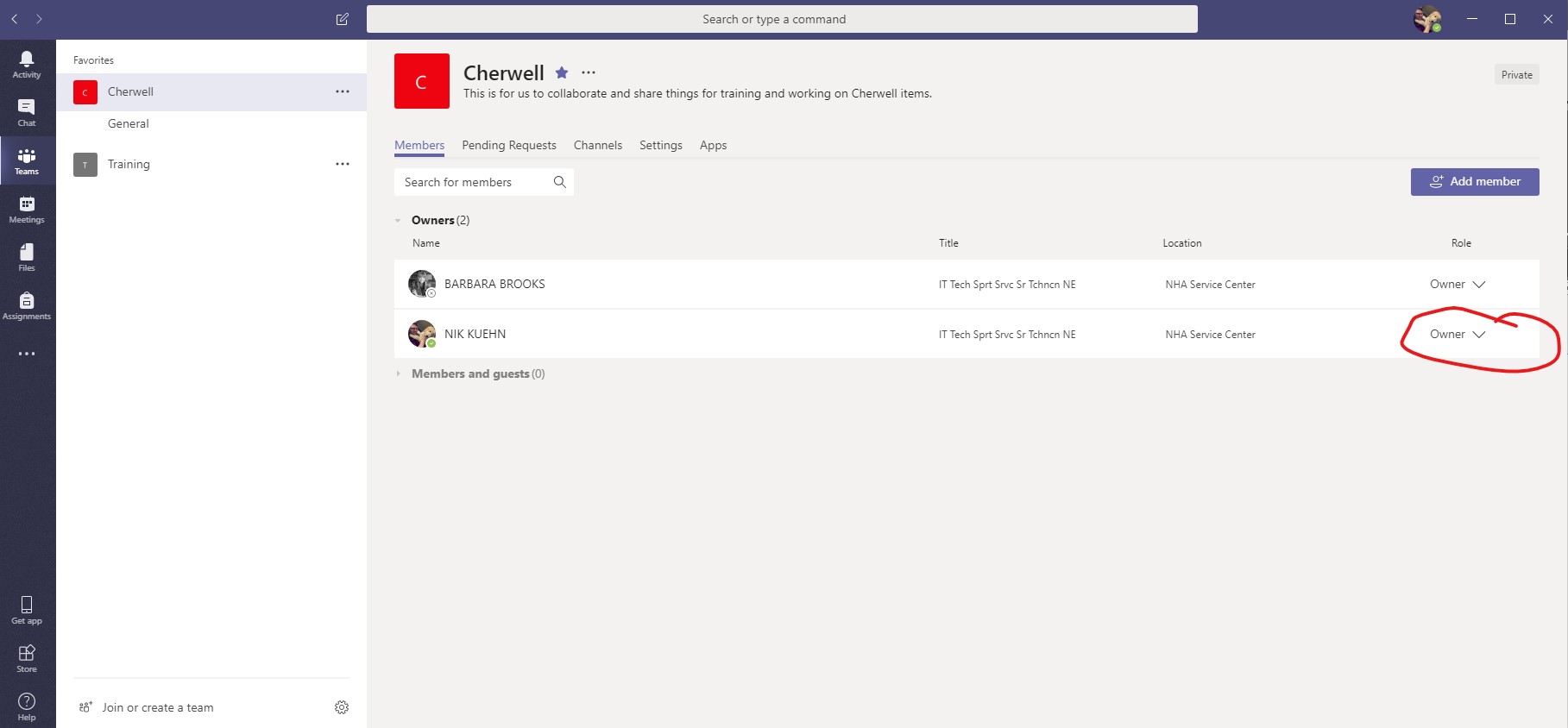Switch to the Apps tab
This screenshot has height=728, width=1568.
[x=713, y=145]
